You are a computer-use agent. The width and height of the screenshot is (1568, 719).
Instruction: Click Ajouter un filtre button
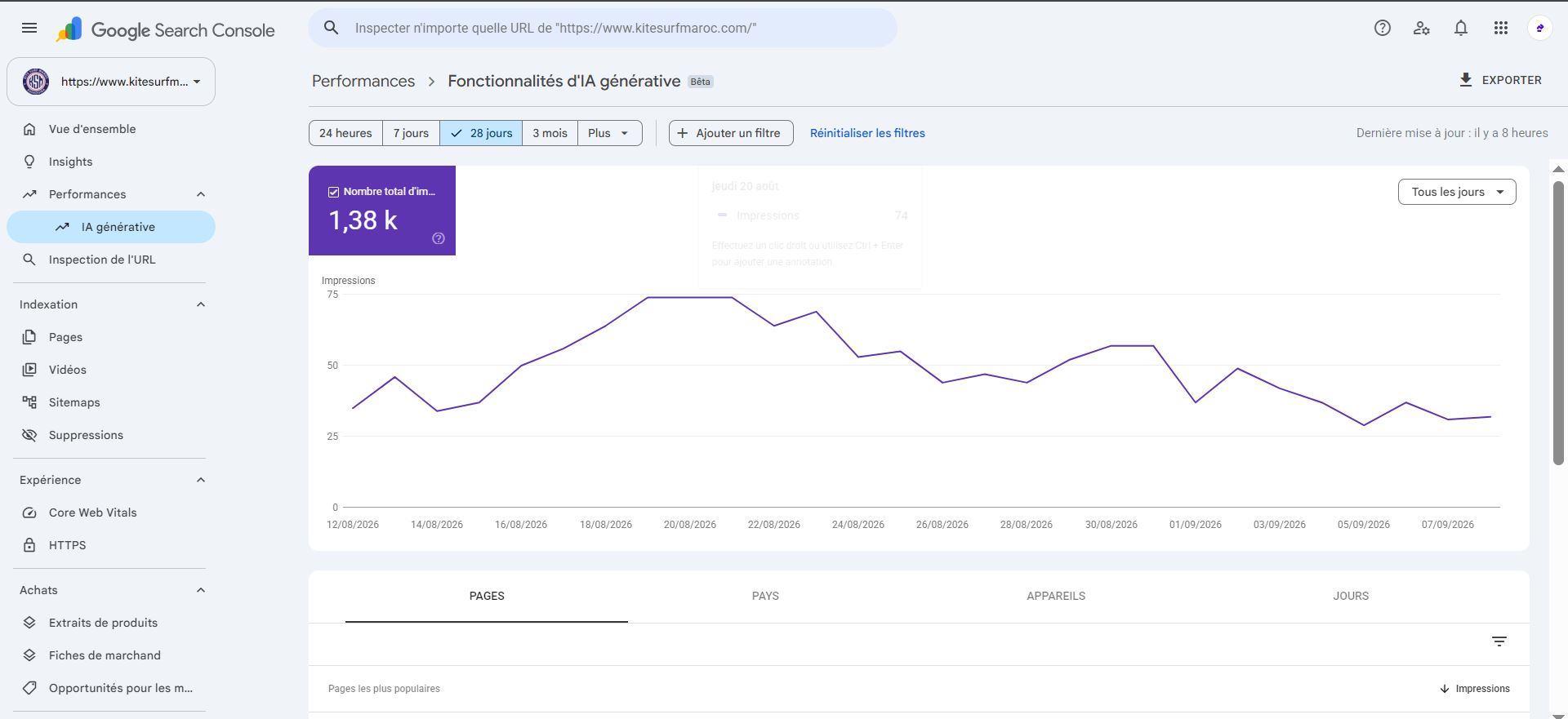[x=731, y=133]
